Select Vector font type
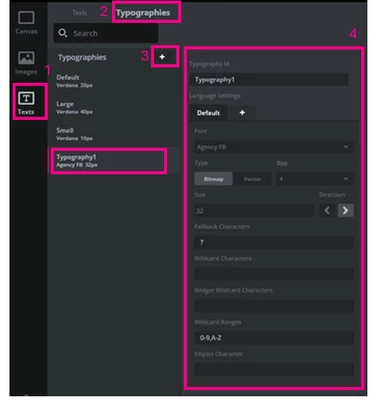The width and height of the screenshot is (375, 400). pos(252,179)
